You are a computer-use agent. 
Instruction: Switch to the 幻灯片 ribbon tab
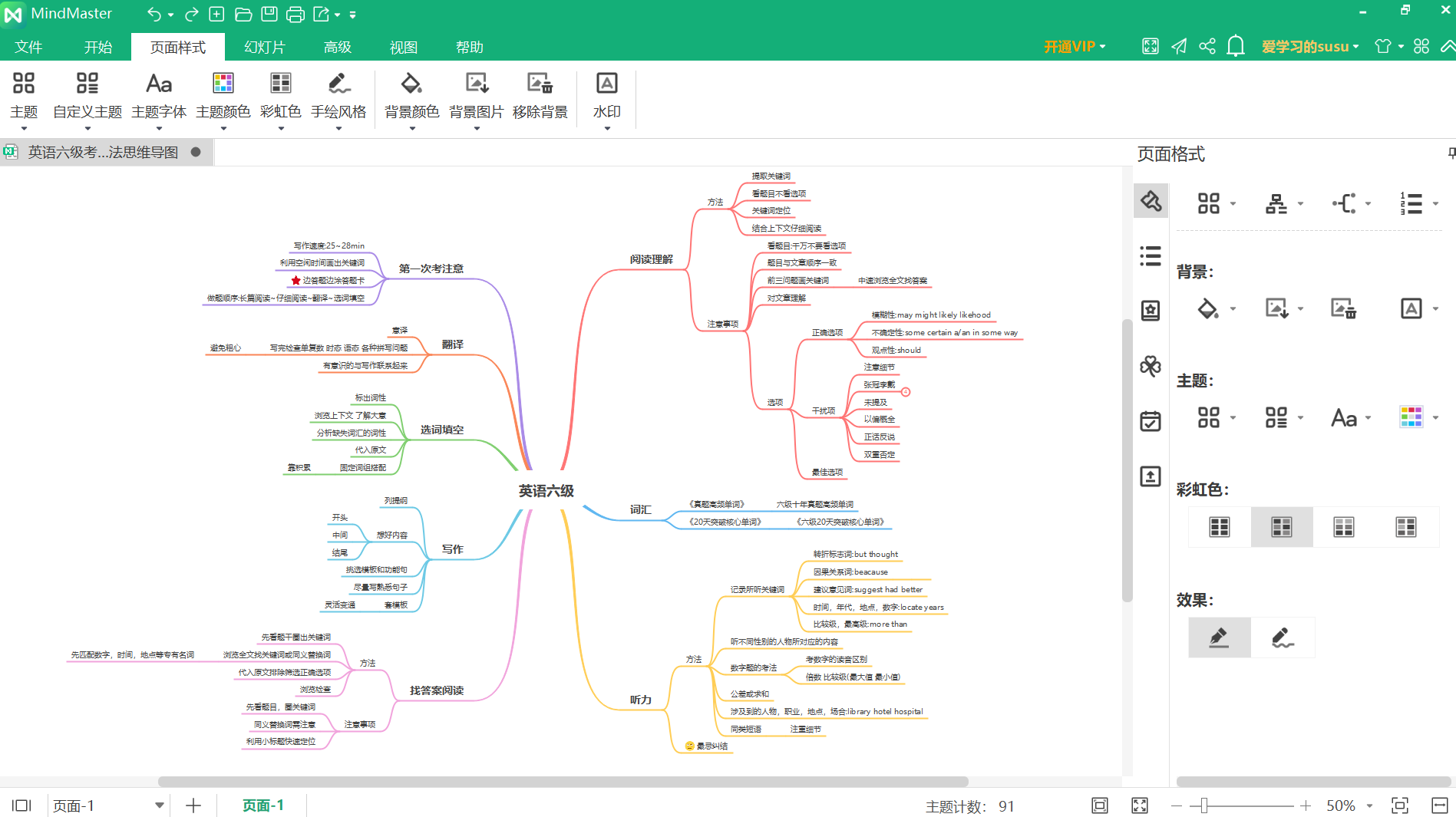tap(264, 47)
